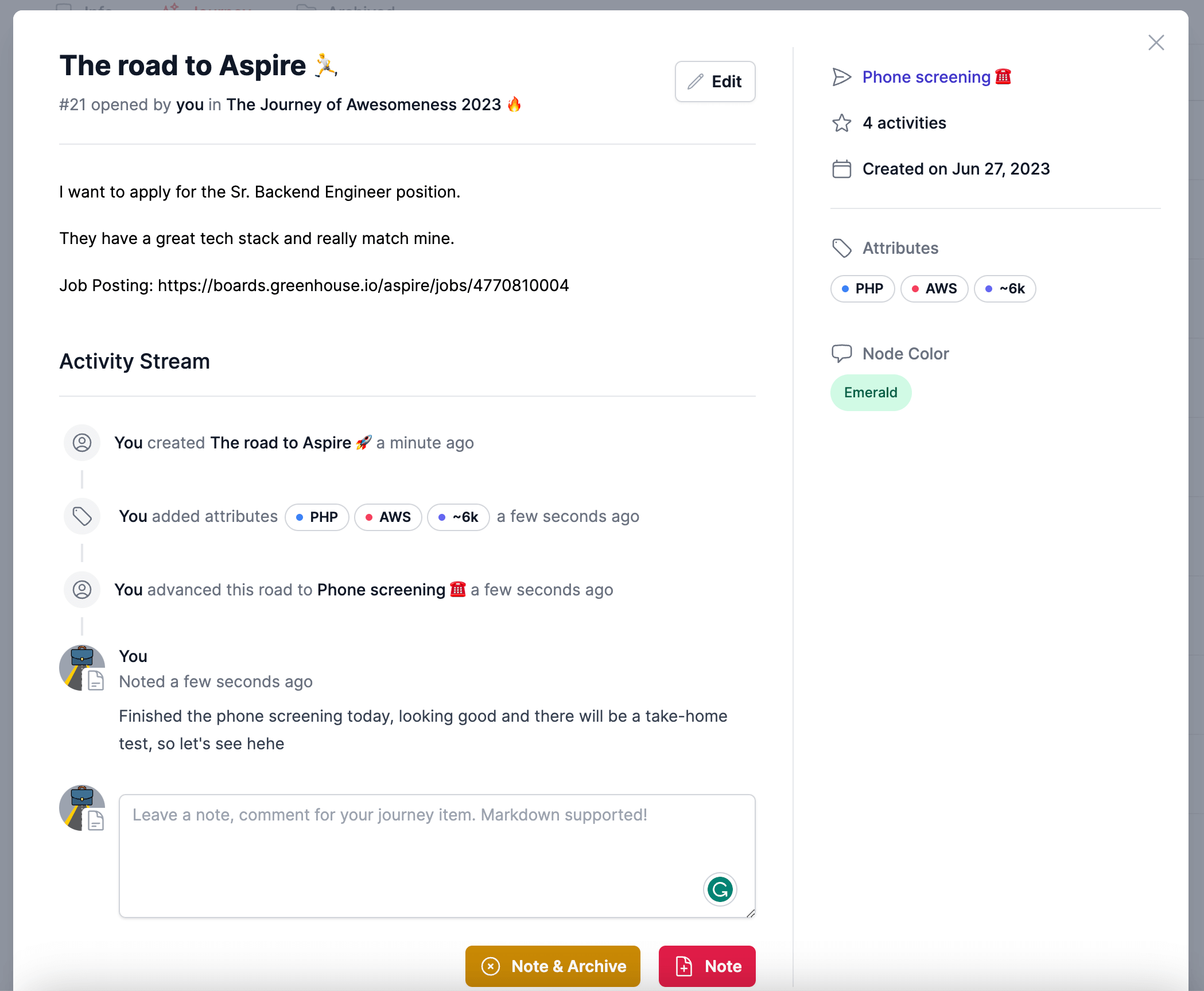Click the Node Color label

906,354
